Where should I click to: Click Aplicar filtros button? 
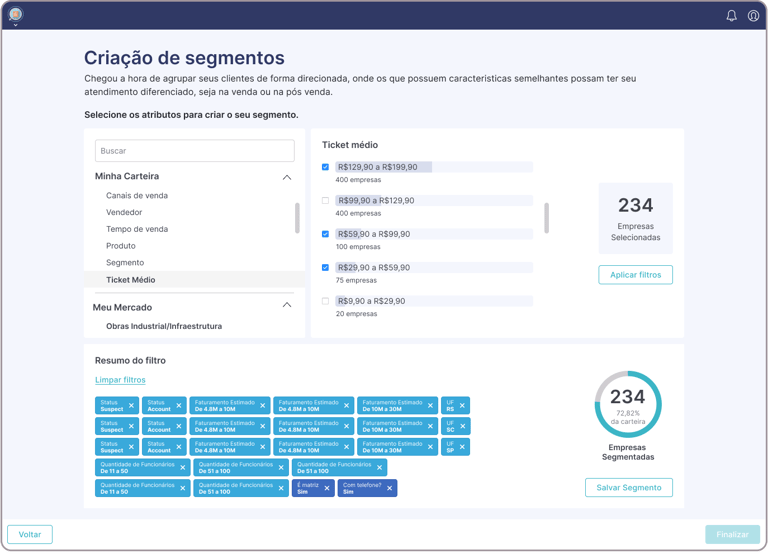(635, 275)
